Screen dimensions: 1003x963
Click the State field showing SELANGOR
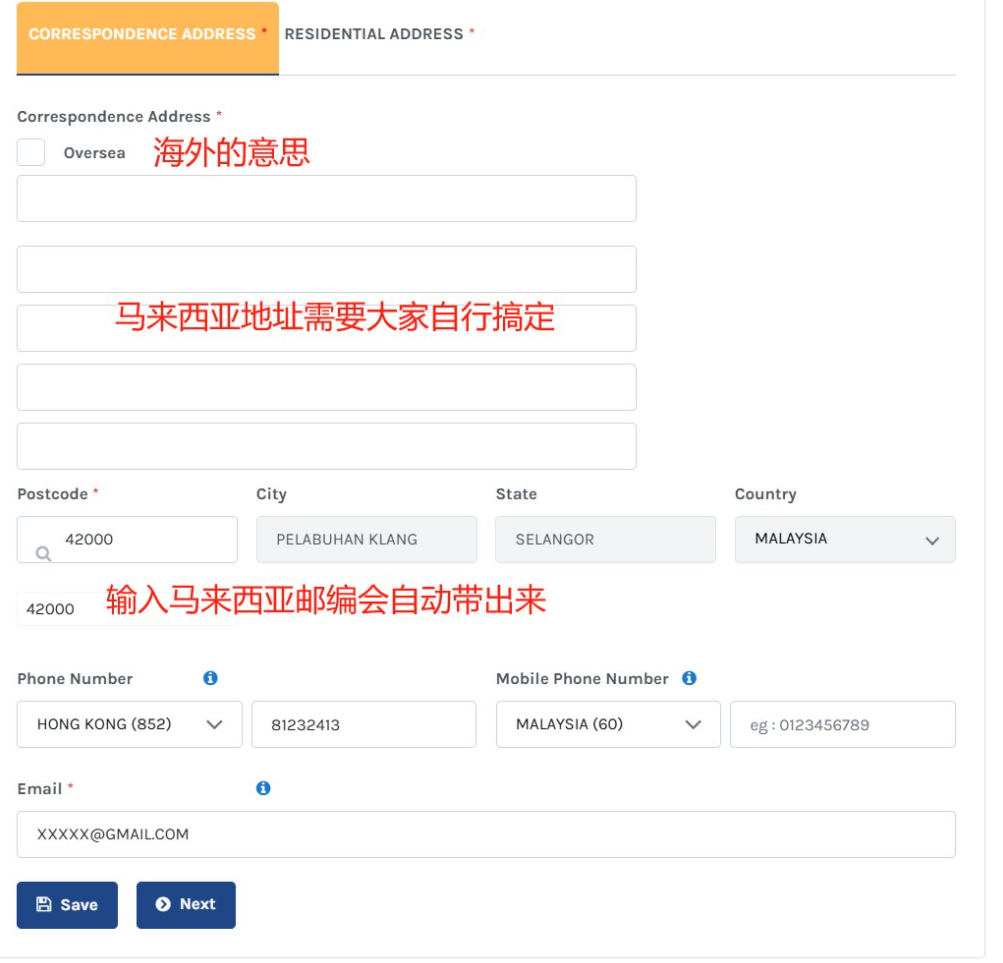pyautogui.click(x=605, y=539)
